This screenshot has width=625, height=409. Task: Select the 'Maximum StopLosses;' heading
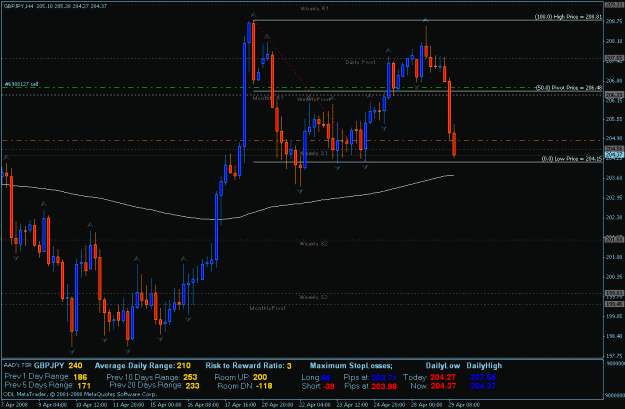click(351, 366)
